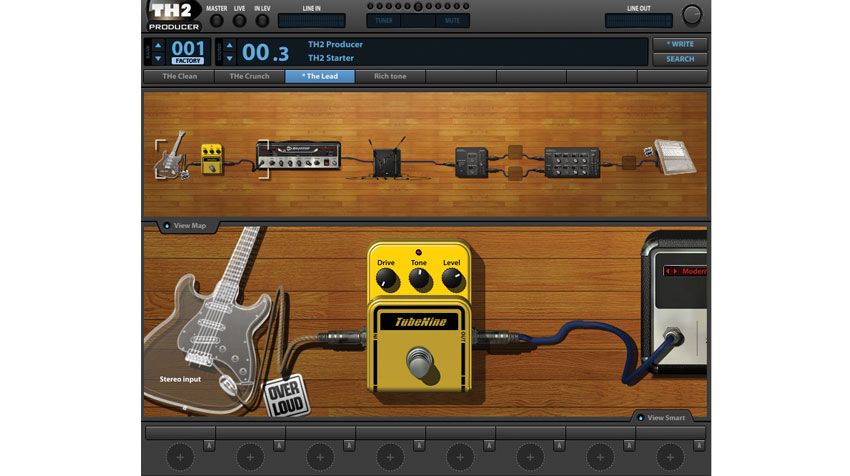The height and width of the screenshot is (476, 850).
Task: Adjust the LIVE knob
Action: coord(239,21)
